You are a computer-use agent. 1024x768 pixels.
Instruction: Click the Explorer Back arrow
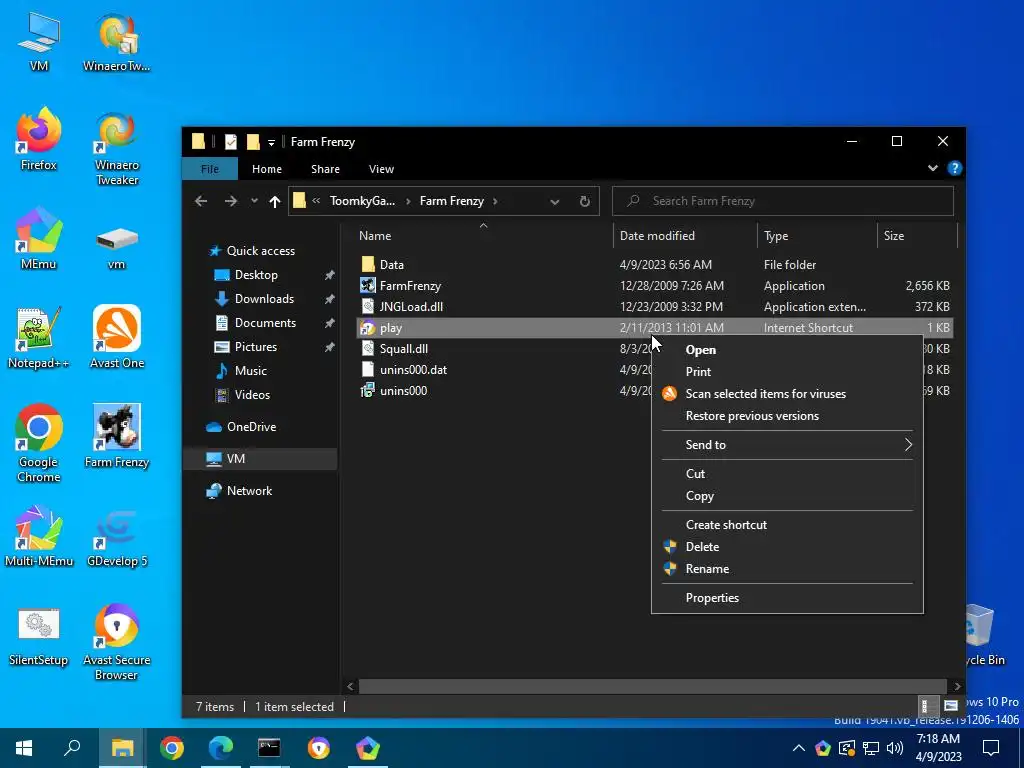click(x=201, y=201)
